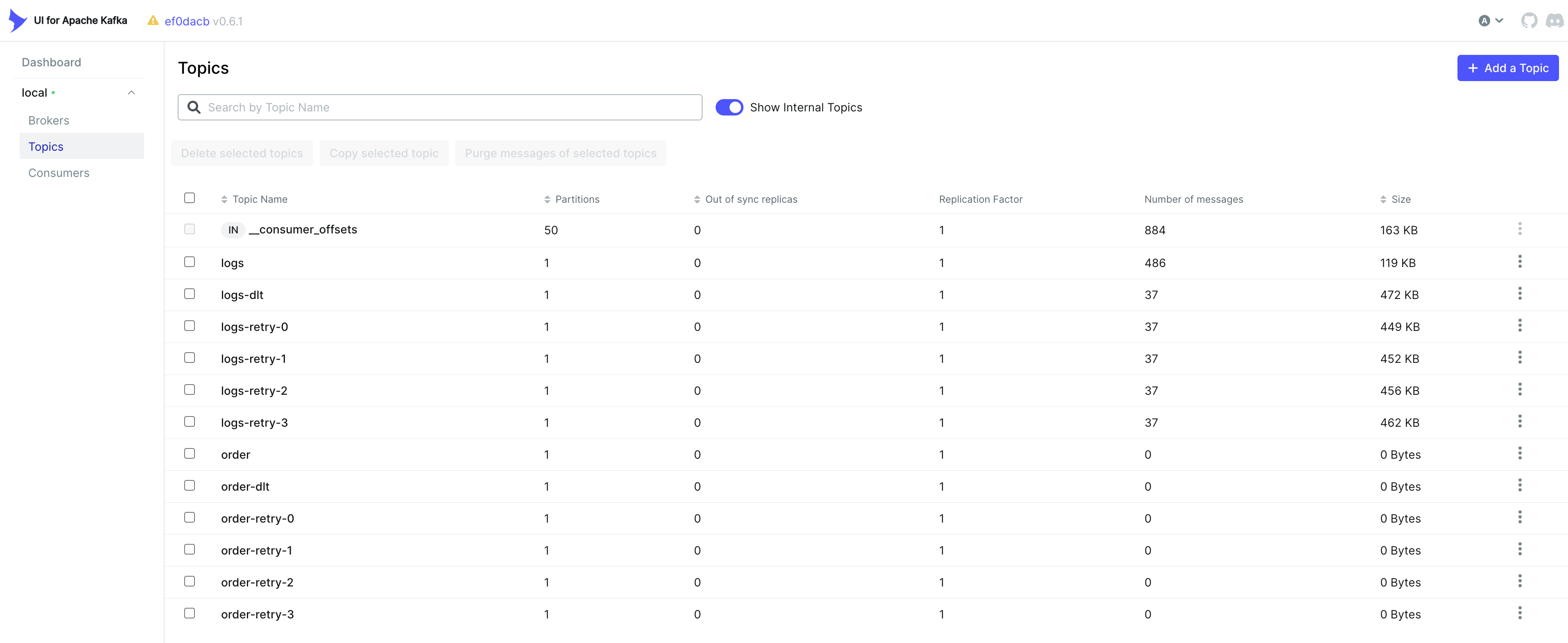Click inside the Search by Topic Name field
Viewport: 1568px width, 643px height.
pyautogui.click(x=439, y=107)
